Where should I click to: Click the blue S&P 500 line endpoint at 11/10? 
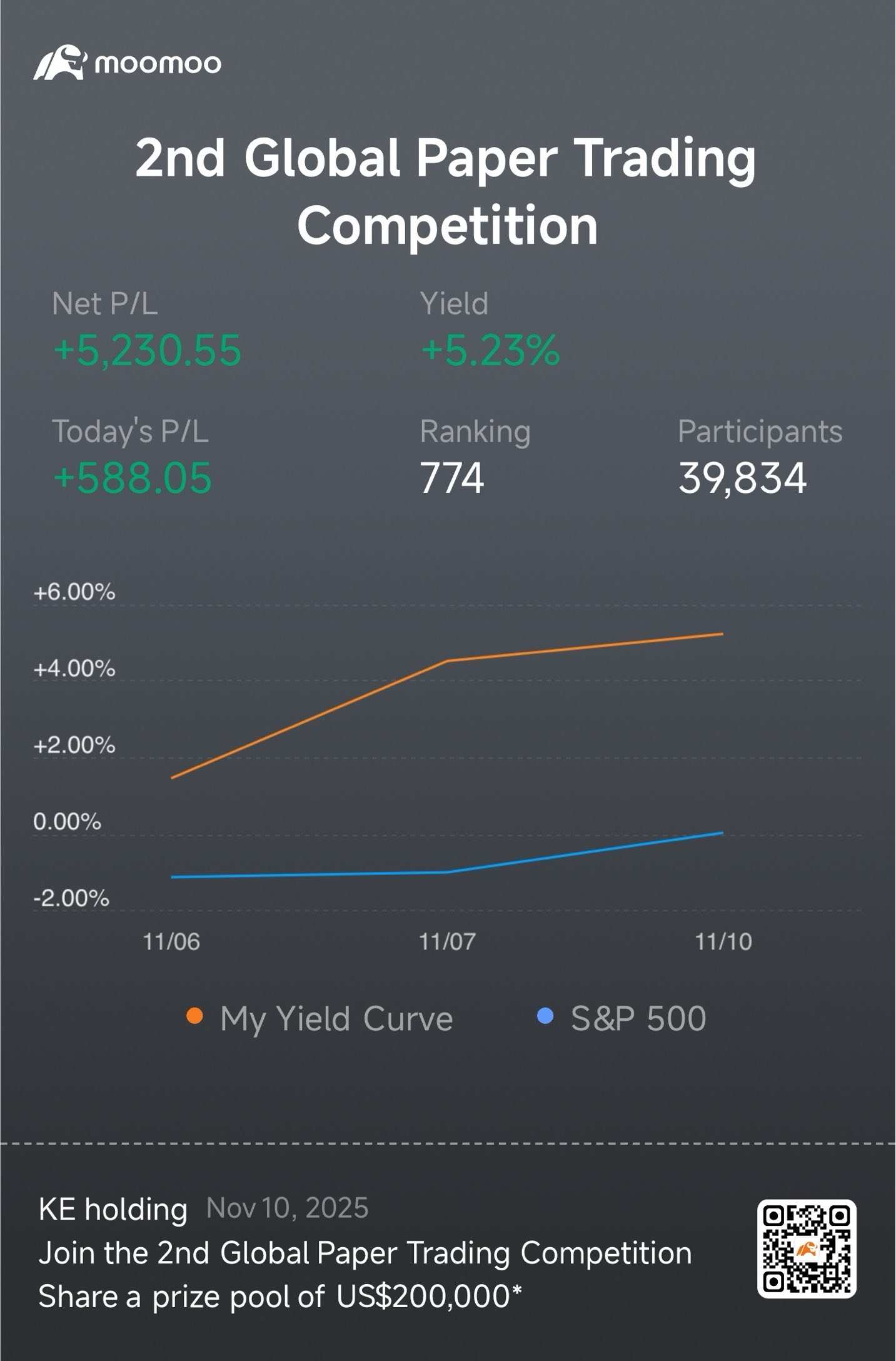(x=722, y=833)
